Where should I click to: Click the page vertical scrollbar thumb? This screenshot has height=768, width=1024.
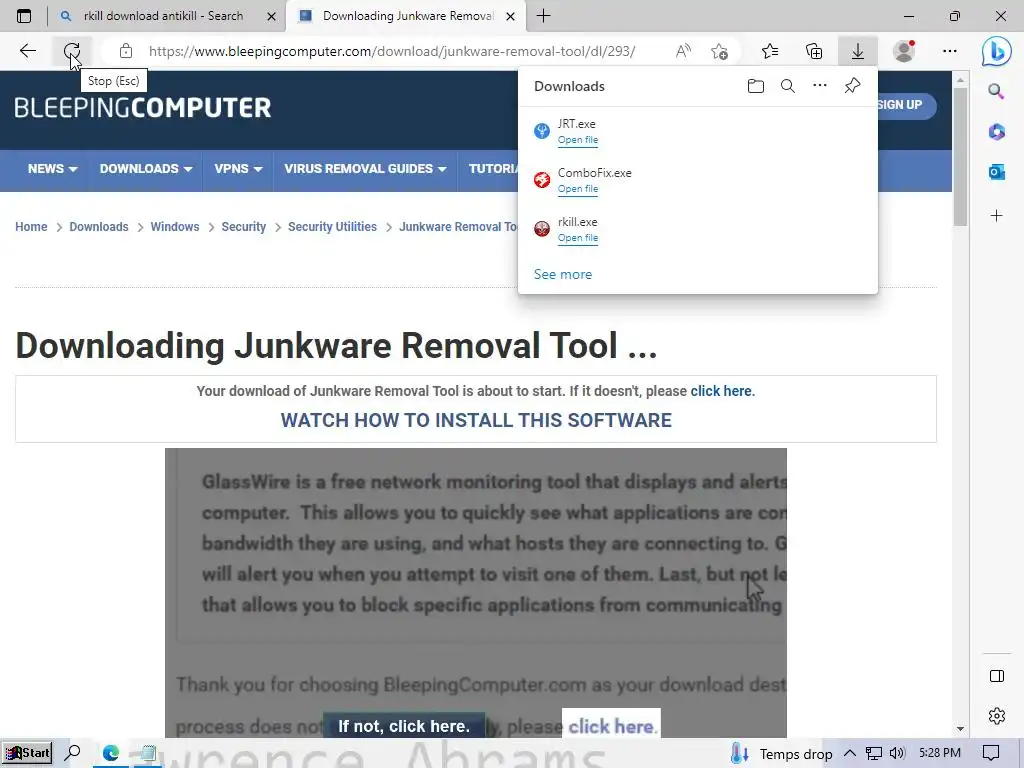click(960, 157)
